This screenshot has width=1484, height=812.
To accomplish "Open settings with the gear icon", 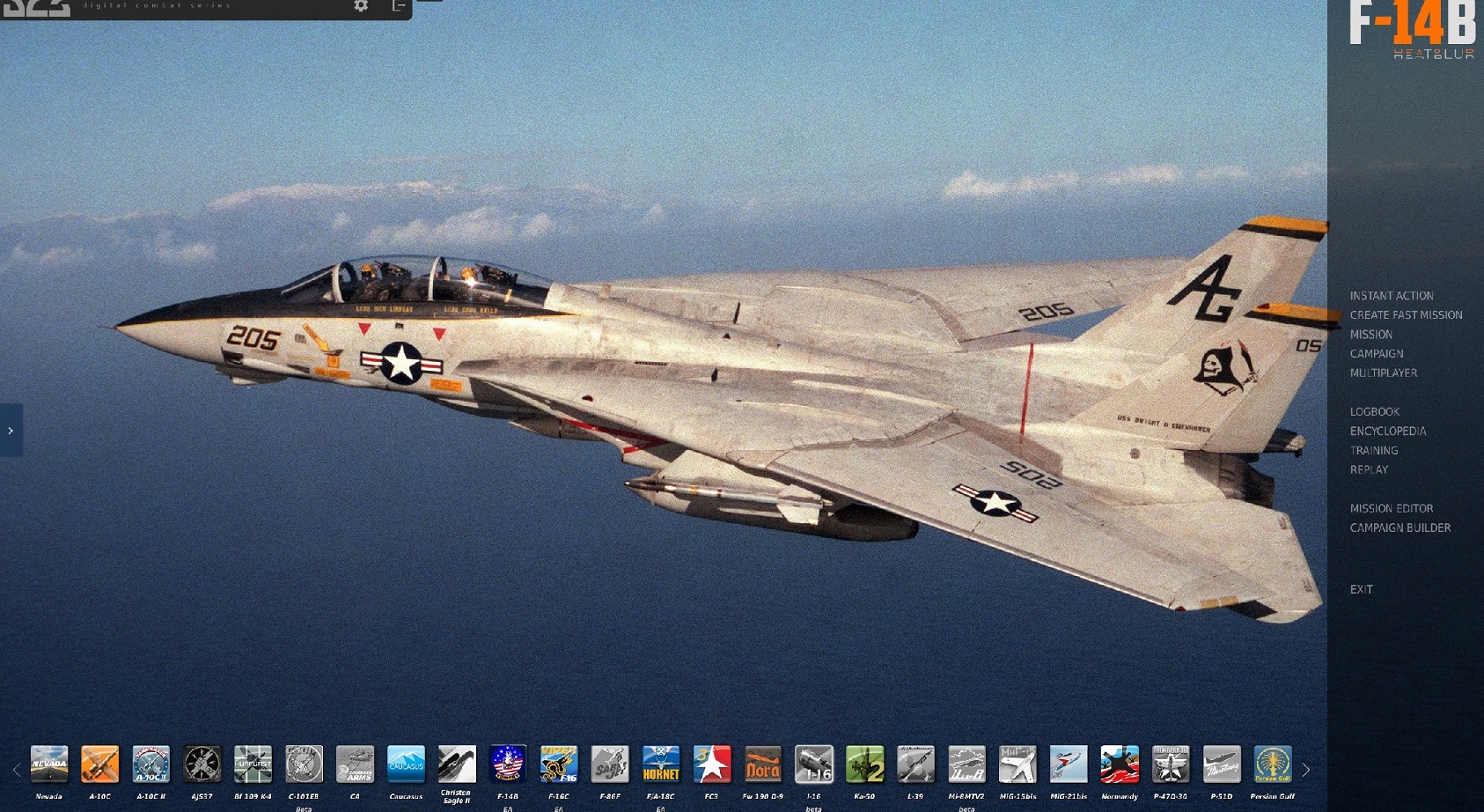I will click(361, 7).
